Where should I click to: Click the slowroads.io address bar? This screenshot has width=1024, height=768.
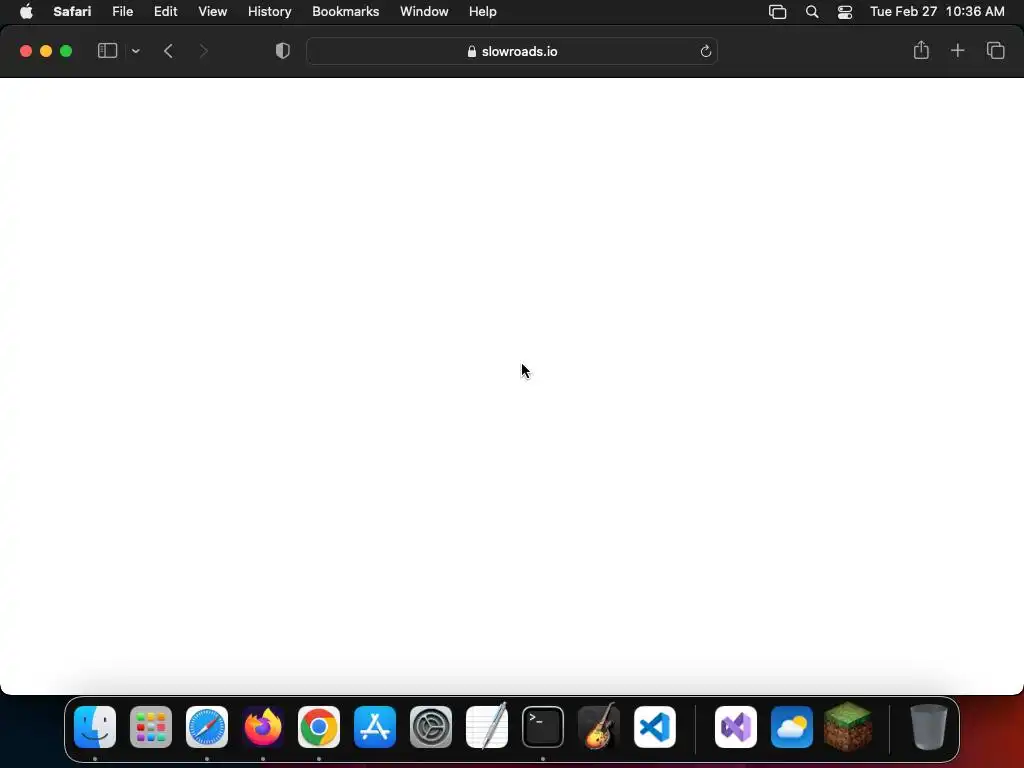512,51
